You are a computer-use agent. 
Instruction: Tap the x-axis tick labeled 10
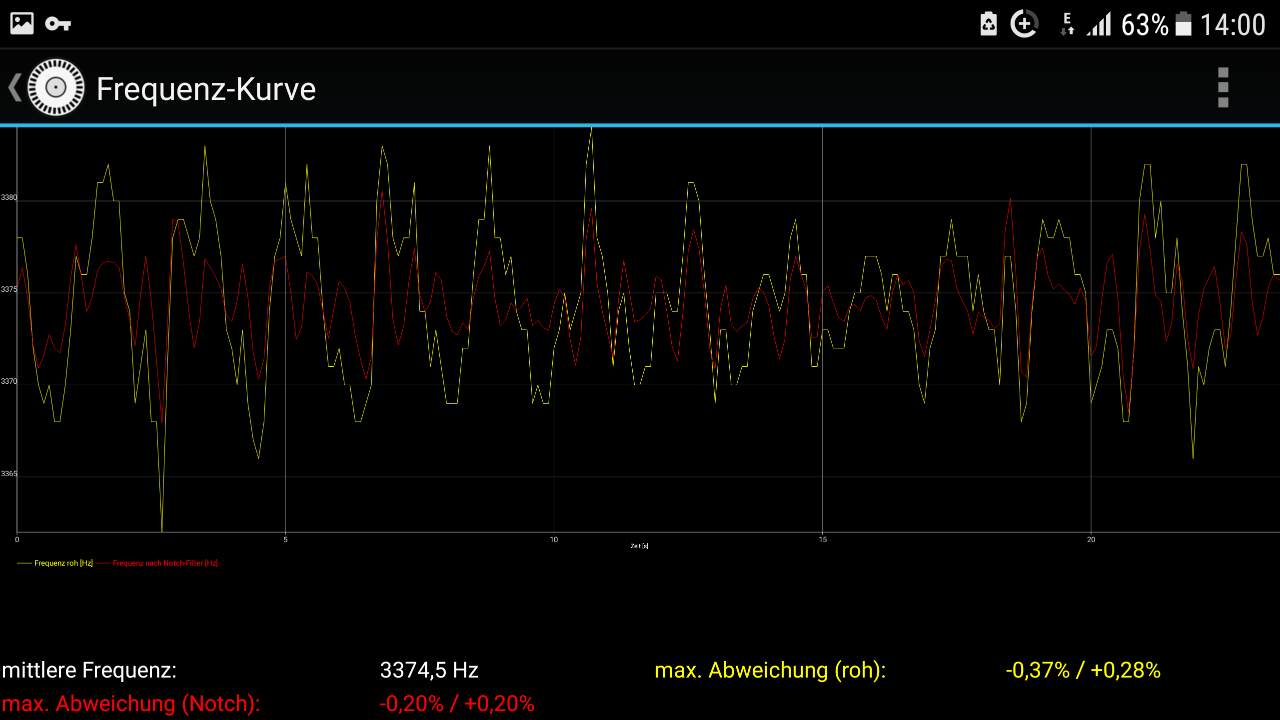554,539
